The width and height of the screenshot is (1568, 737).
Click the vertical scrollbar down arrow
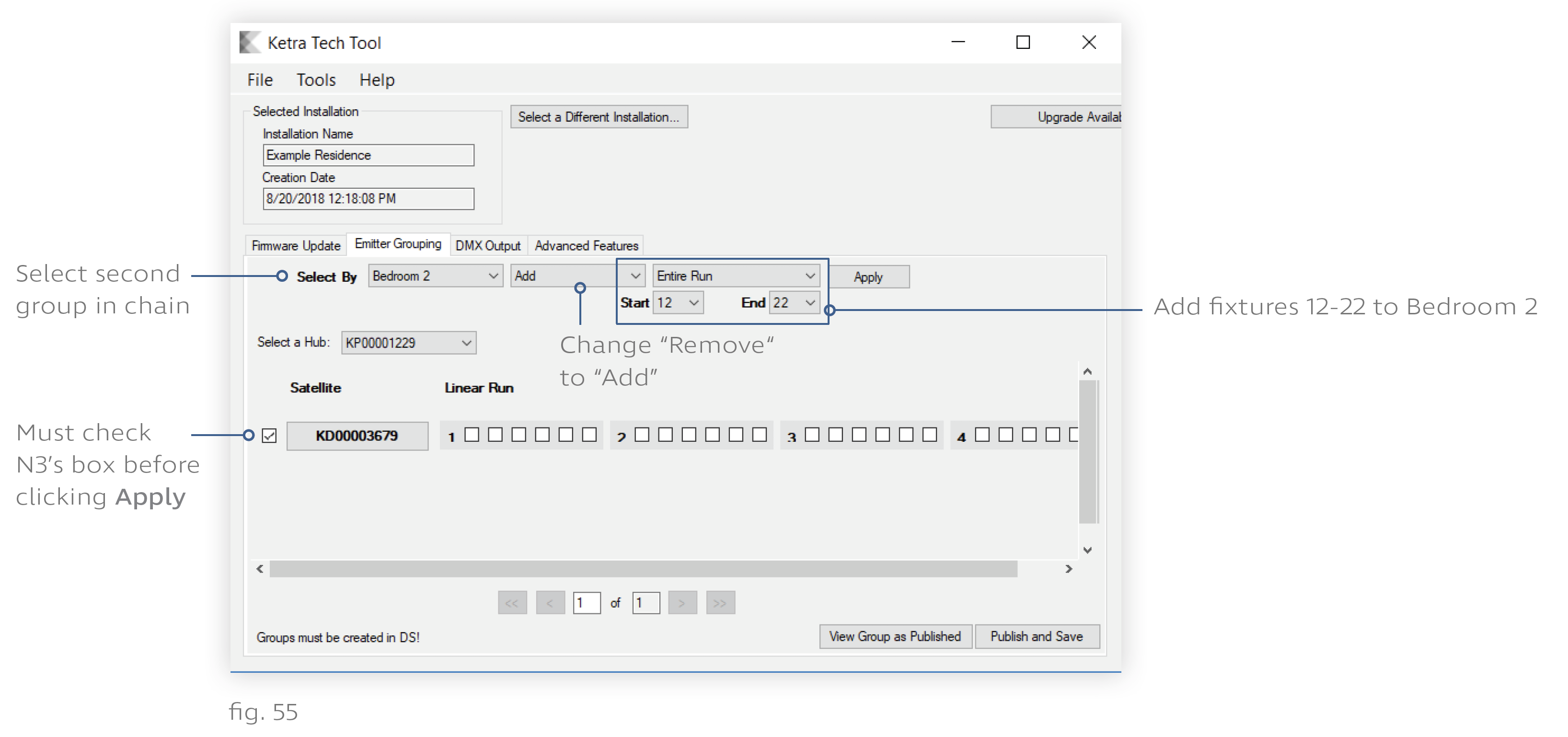(x=1088, y=550)
